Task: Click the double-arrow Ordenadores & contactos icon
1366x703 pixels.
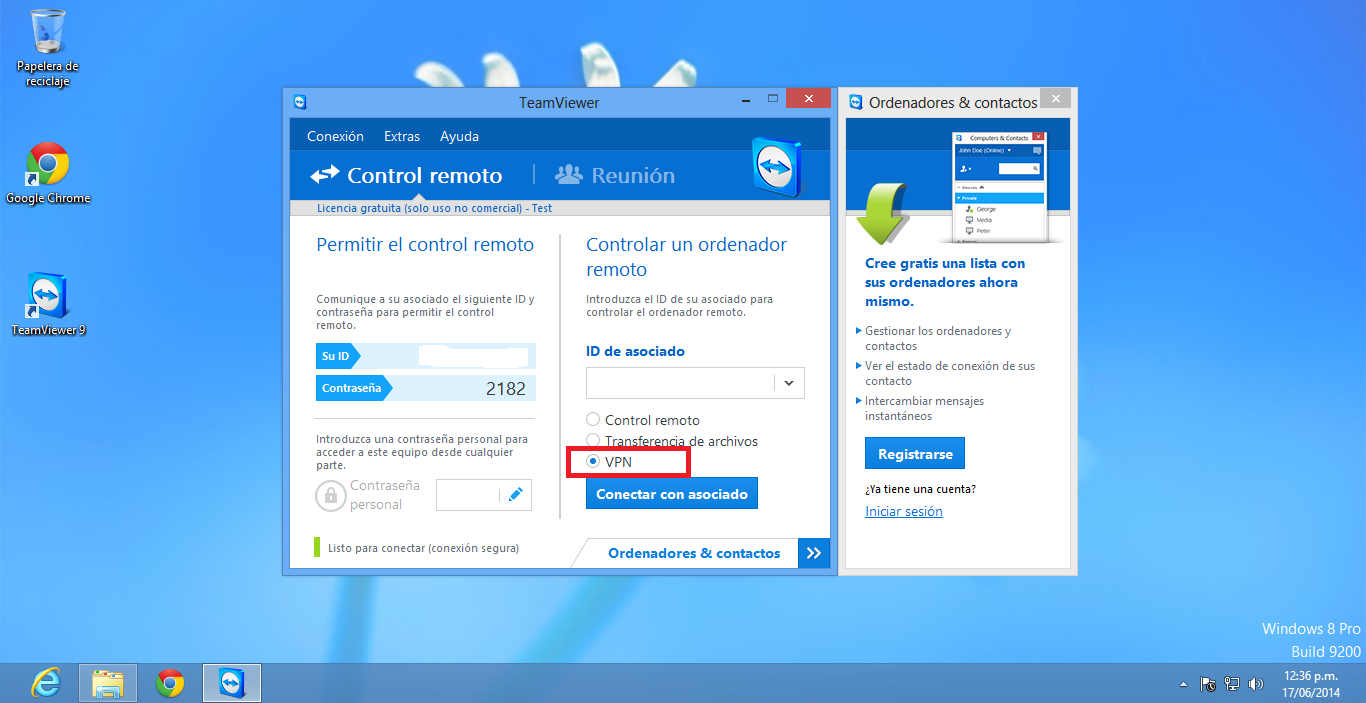Action: (814, 553)
